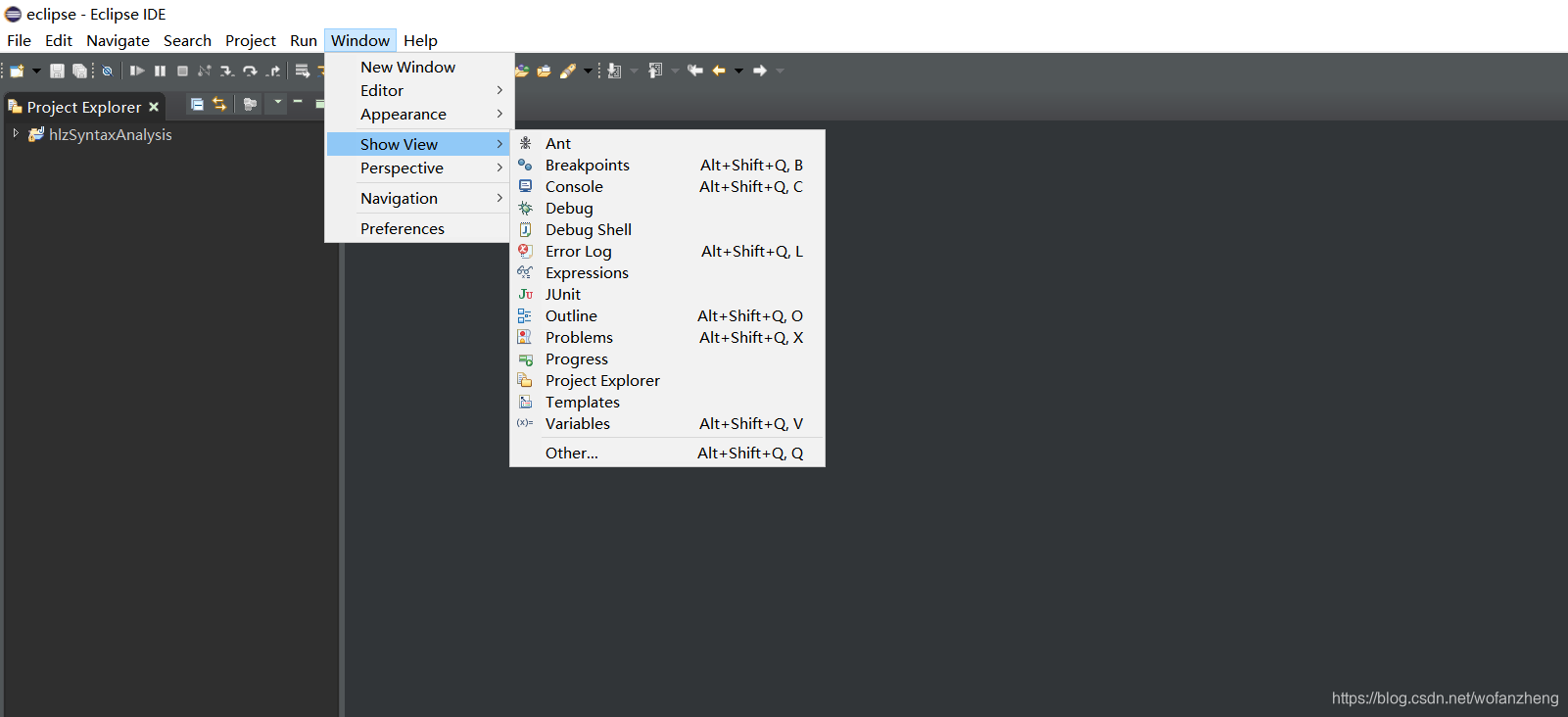Open Preferences from Window menu
Screen dimensions: 1568x717
point(419,228)
